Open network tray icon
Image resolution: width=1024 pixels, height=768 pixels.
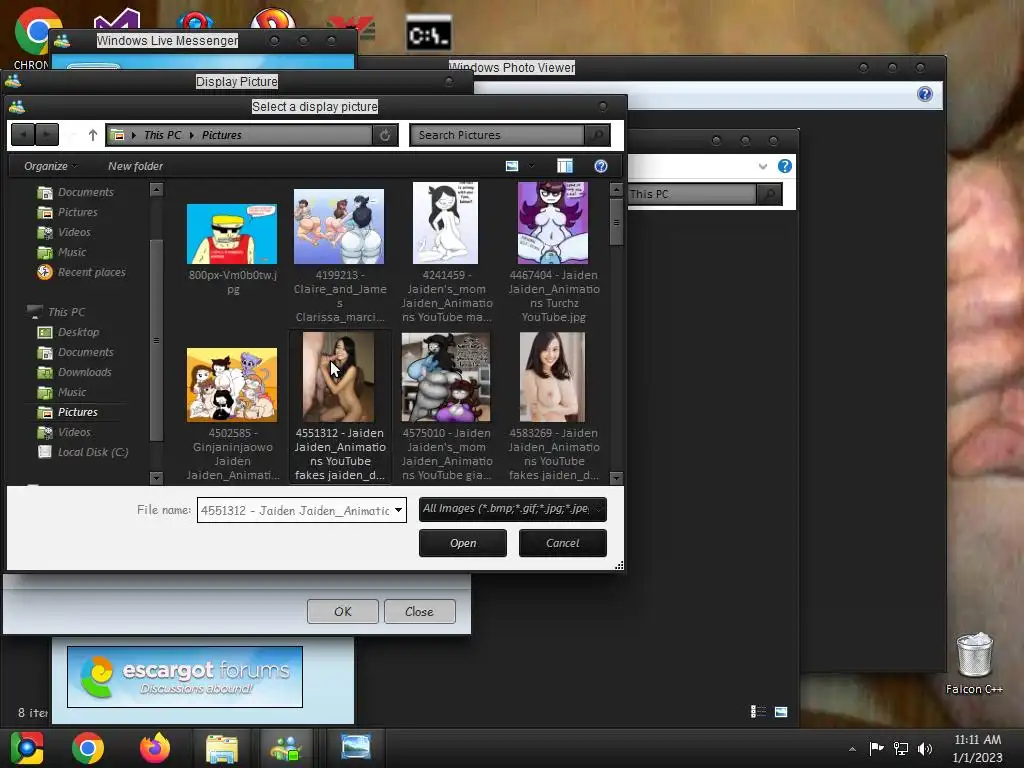click(x=901, y=748)
